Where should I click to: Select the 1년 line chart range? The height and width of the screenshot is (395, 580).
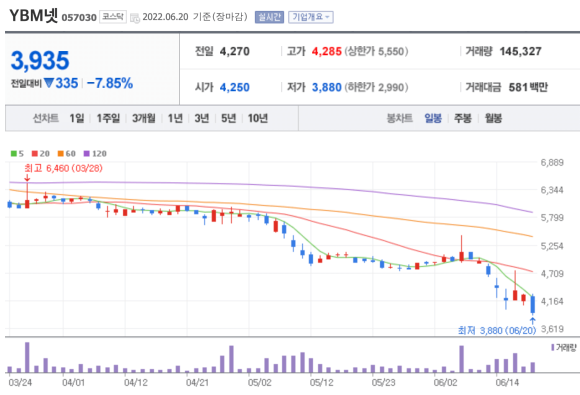click(x=175, y=118)
